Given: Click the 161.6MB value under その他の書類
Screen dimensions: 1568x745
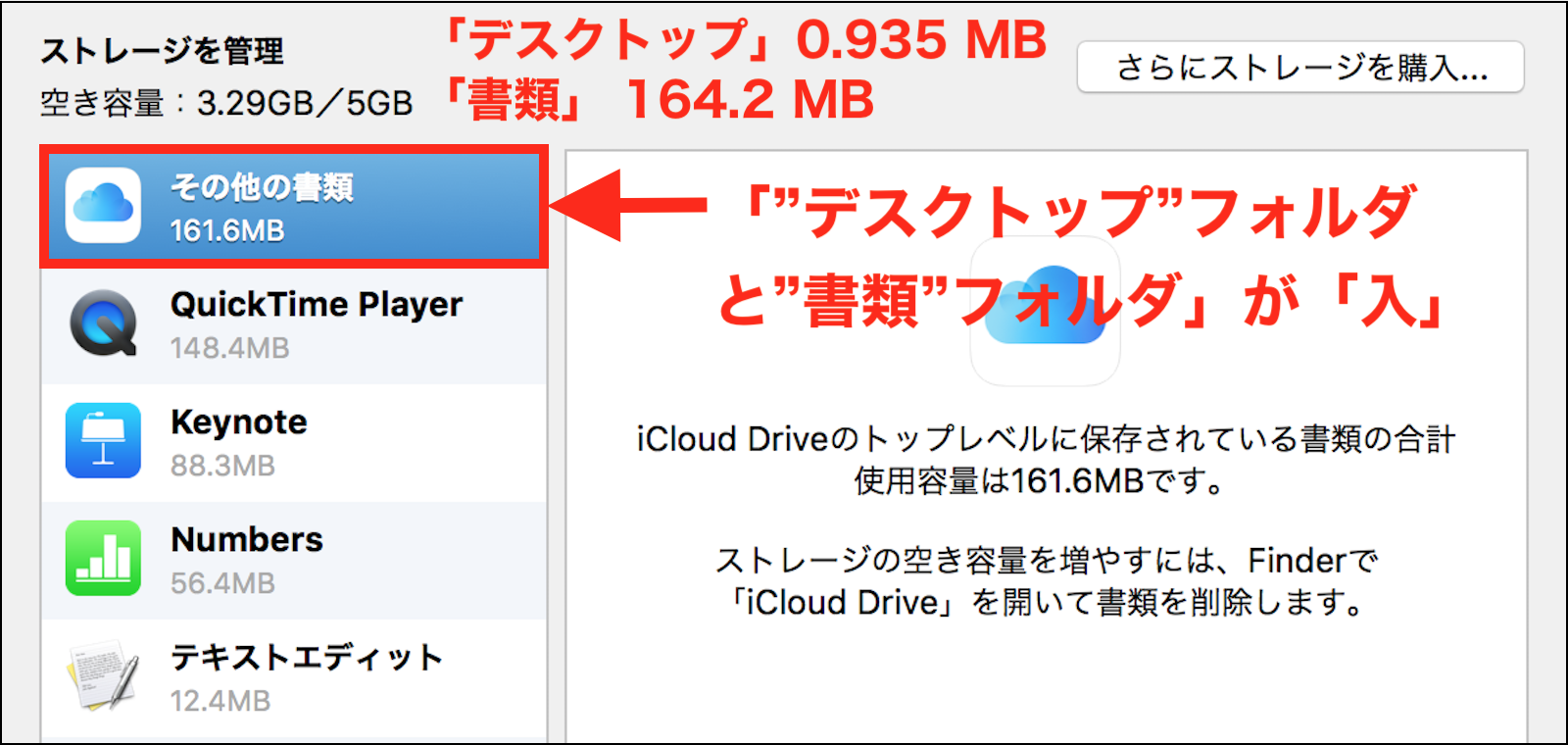Looking at the screenshot, I should 227,230.
